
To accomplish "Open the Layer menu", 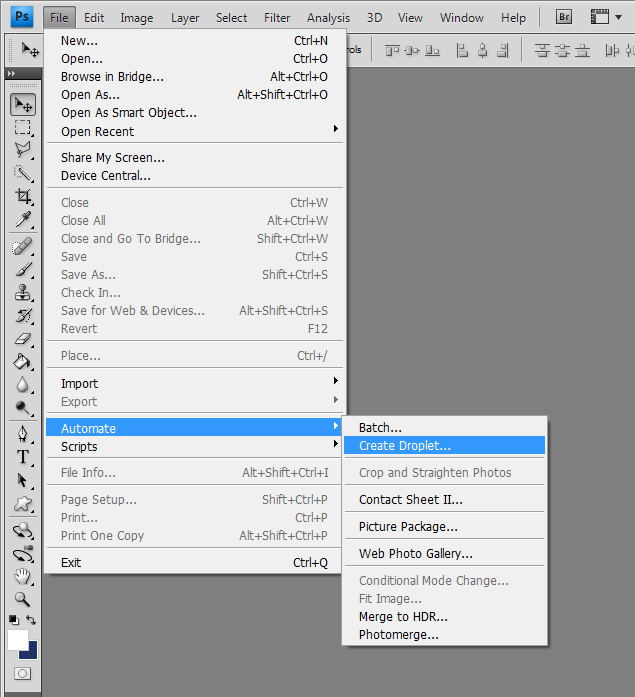I will click(x=185, y=18).
